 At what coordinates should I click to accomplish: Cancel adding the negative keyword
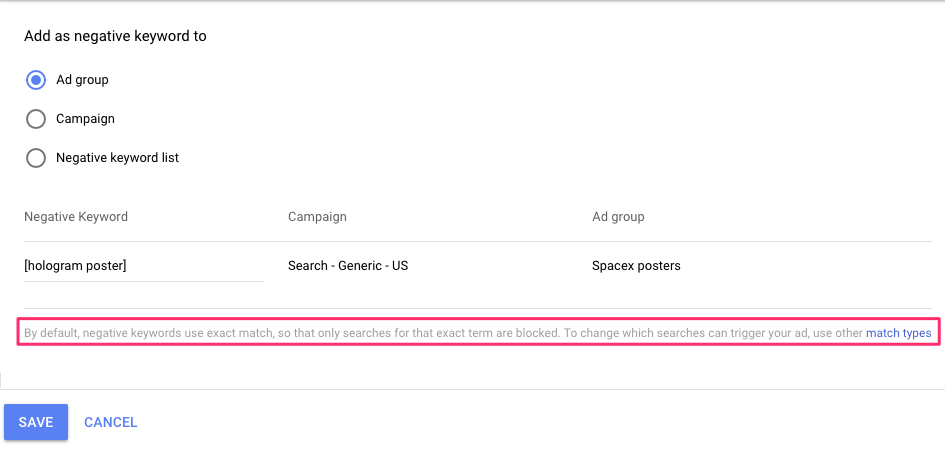110,422
